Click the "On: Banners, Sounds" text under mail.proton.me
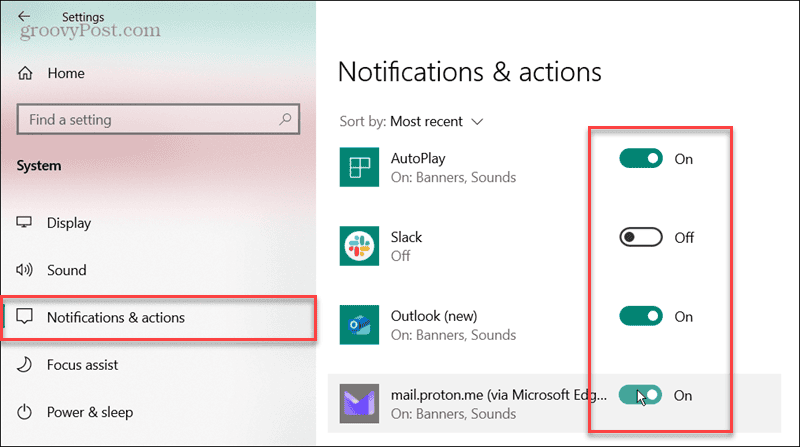This screenshot has width=800, height=447. [x=453, y=414]
